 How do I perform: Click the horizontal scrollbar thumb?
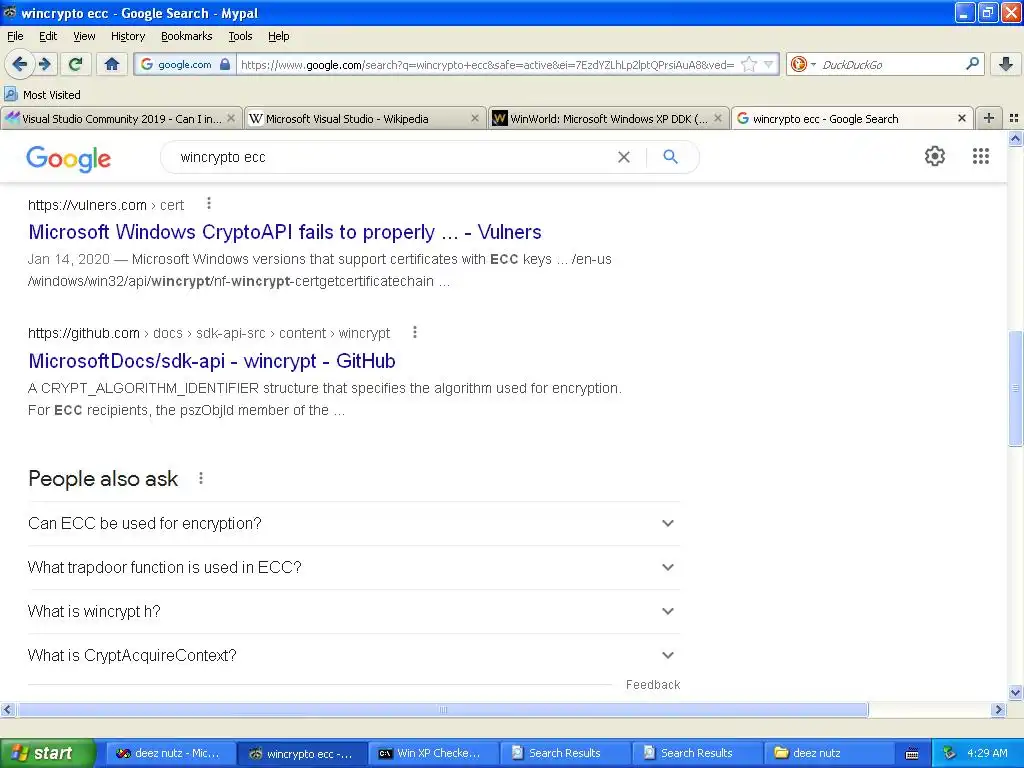(x=443, y=709)
